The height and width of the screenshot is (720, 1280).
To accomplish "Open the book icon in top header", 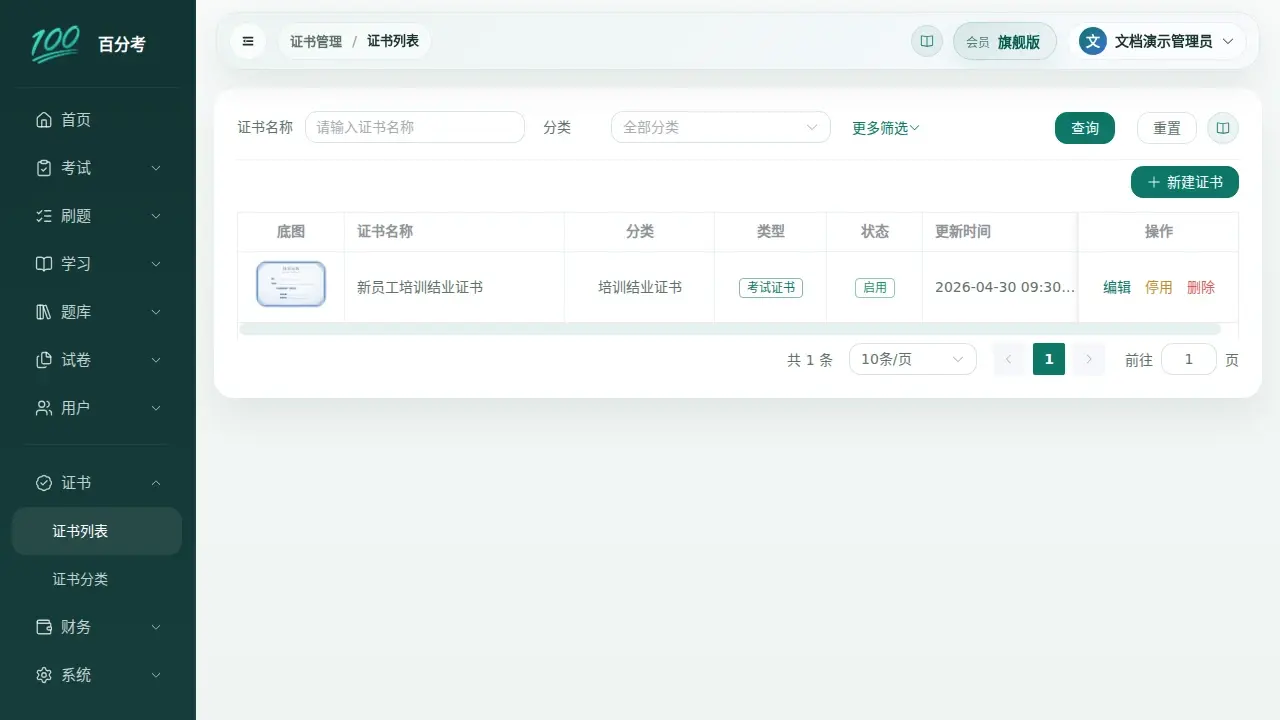I will pyautogui.click(x=927, y=41).
